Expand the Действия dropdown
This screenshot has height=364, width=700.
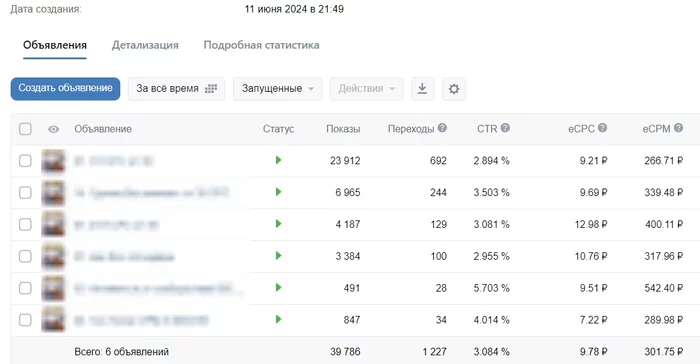(x=367, y=88)
